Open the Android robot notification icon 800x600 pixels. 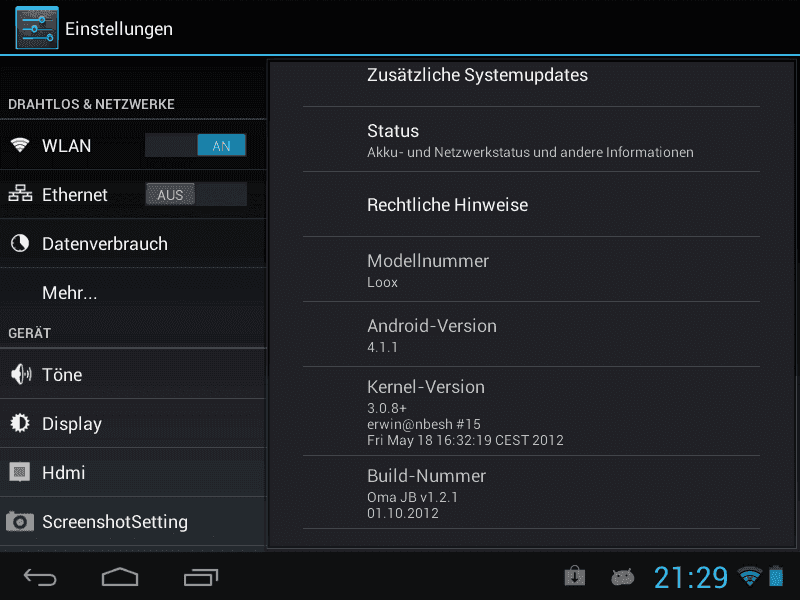[622, 577]
